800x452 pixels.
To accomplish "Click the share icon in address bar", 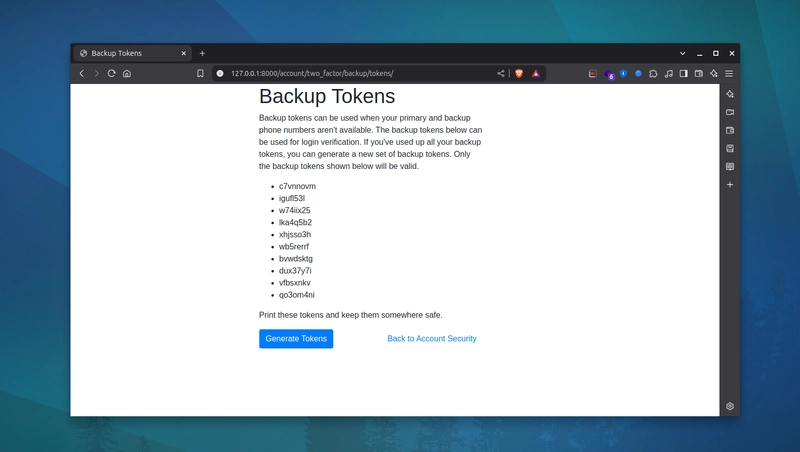I will (x=501, y=73).
